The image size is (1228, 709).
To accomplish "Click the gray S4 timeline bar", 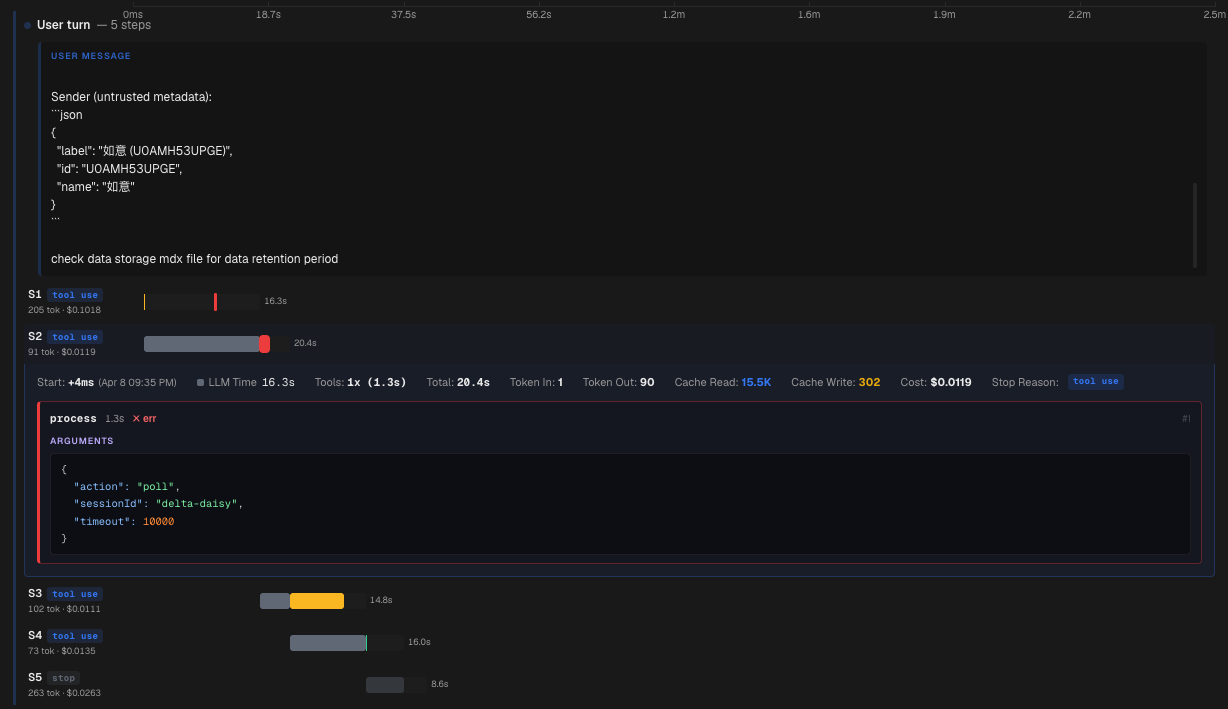I will click(x=328, y=643).
